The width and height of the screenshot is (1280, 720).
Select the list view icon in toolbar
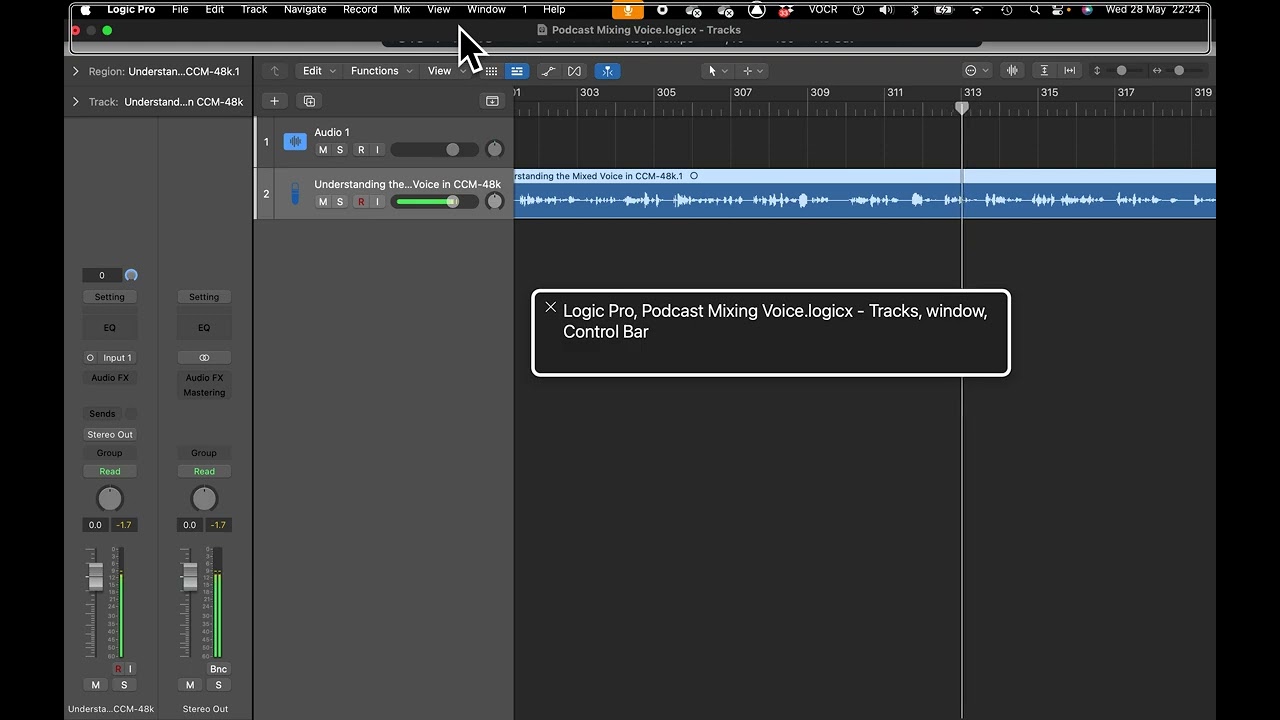(x=517, y=71)
